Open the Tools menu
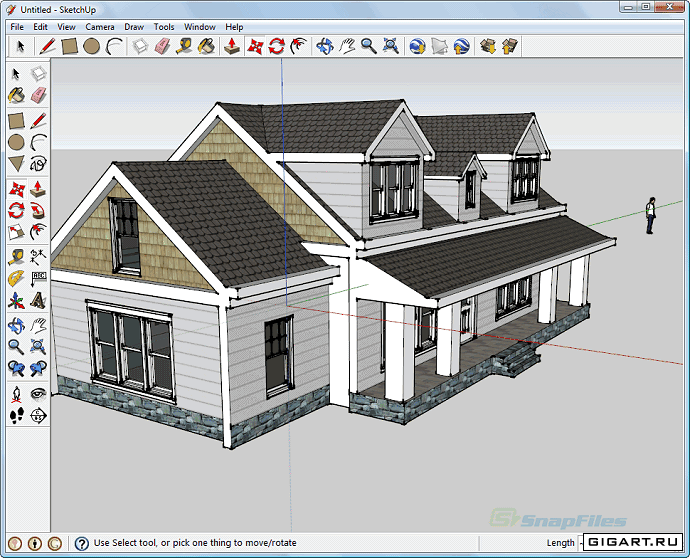This screenshot has width=690, height=558. click(x=164, y=27)
